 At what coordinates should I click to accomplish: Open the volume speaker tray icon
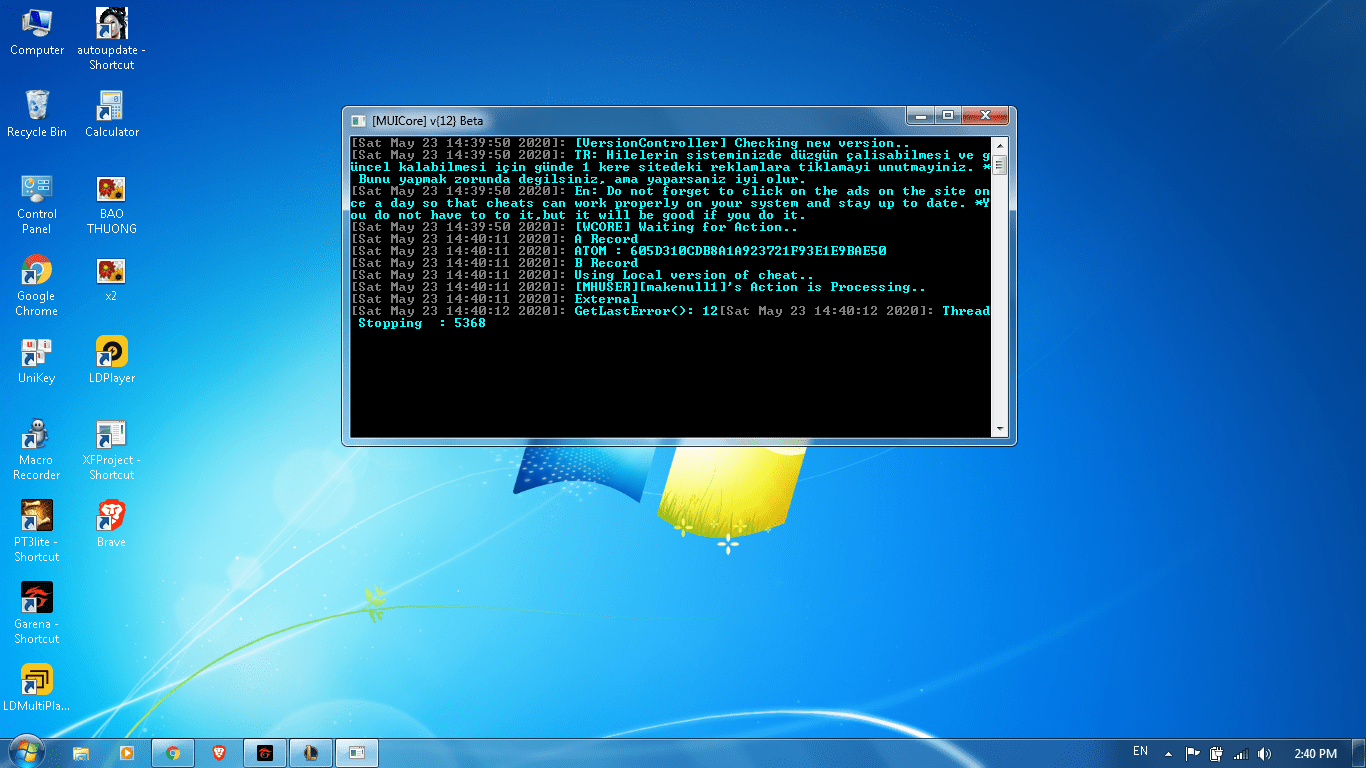pos(1265,753)
